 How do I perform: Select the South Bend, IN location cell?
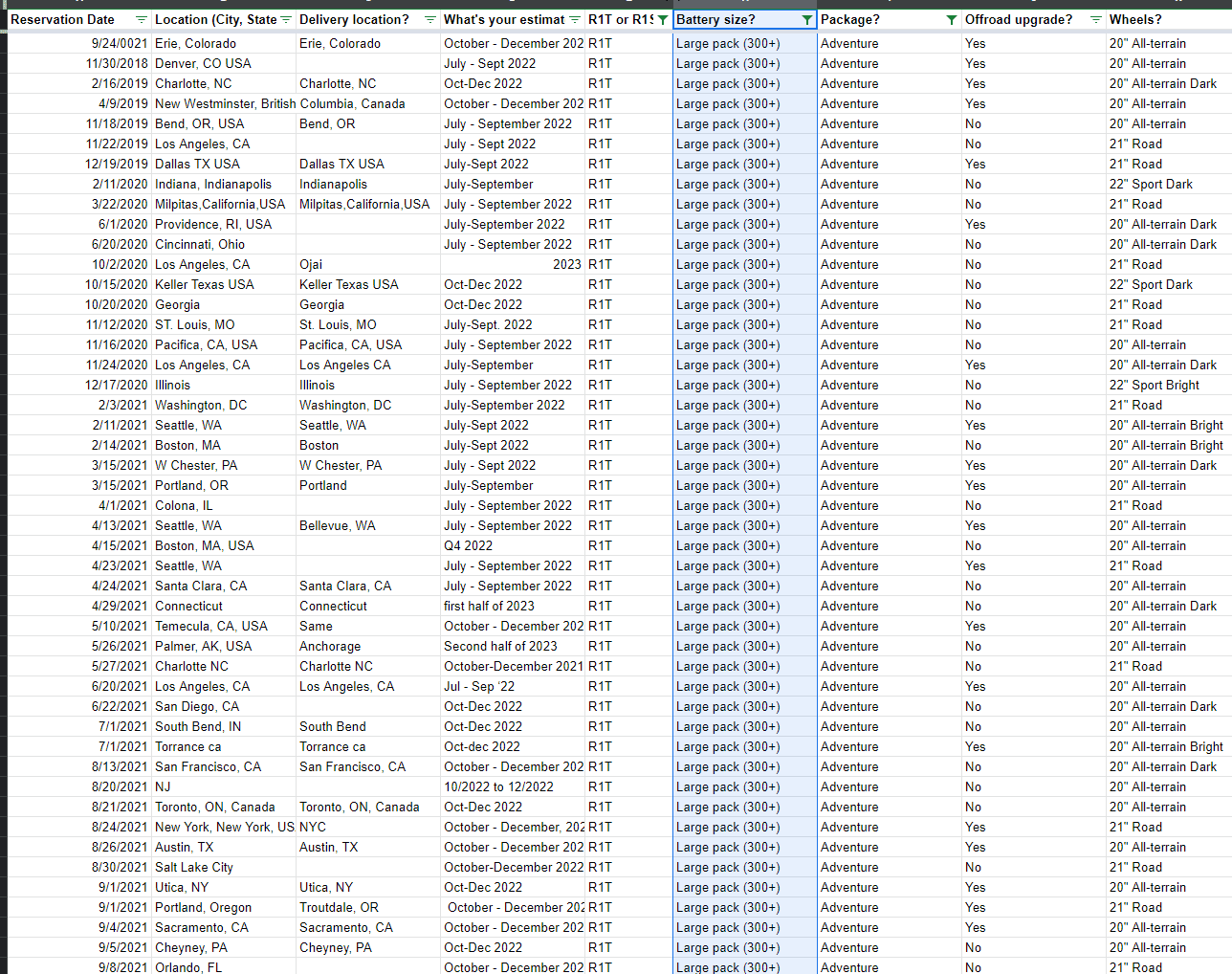(x=224, y=727)
